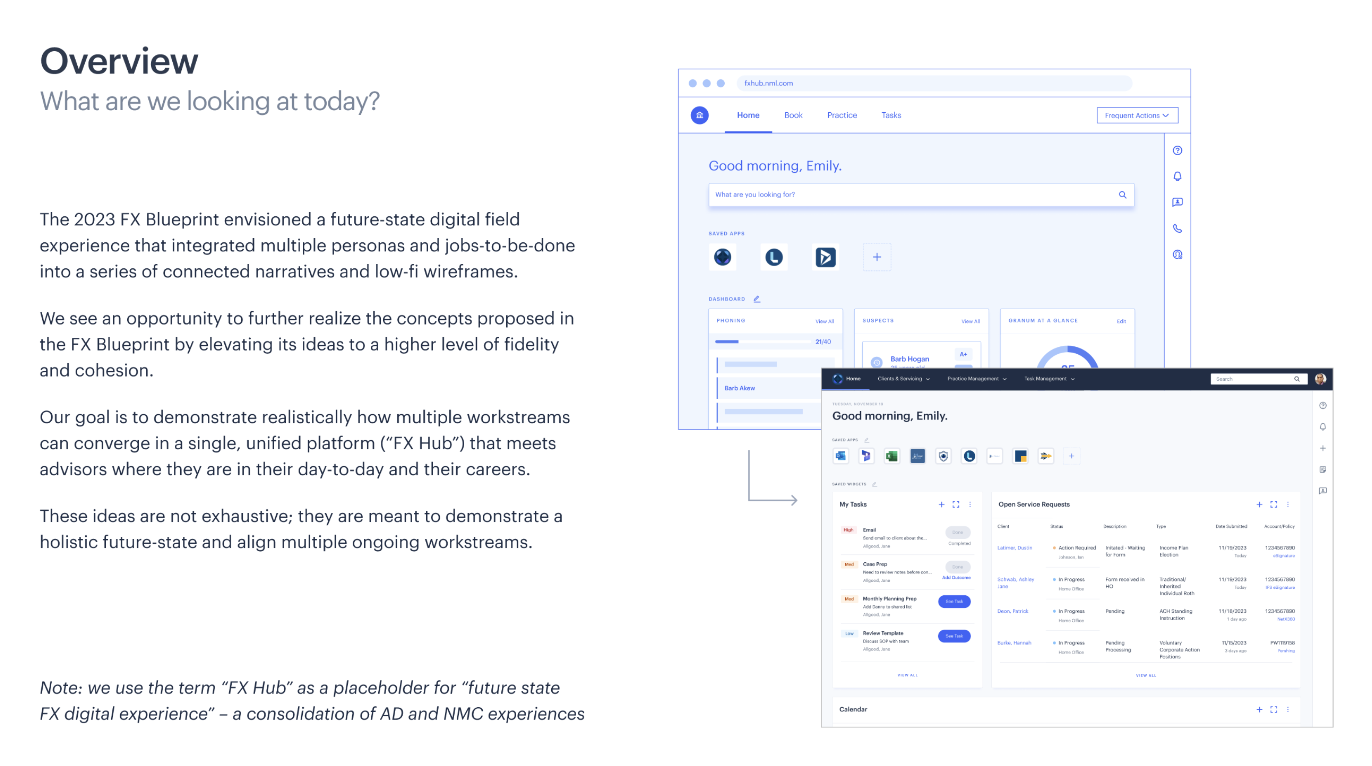Click the 'Barb Hogan' suspect card
1372x766 pixels.
point(921,357)
